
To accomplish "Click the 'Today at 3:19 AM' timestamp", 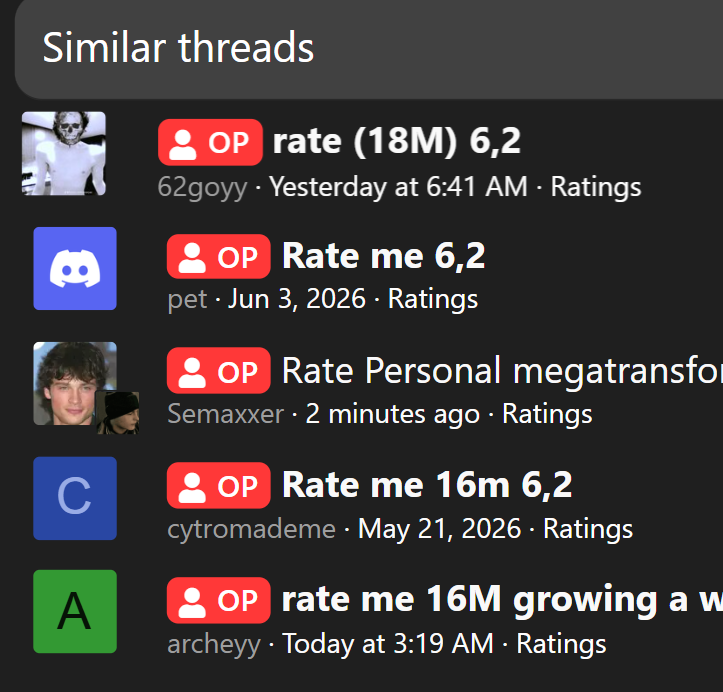I will click(387, 644).
